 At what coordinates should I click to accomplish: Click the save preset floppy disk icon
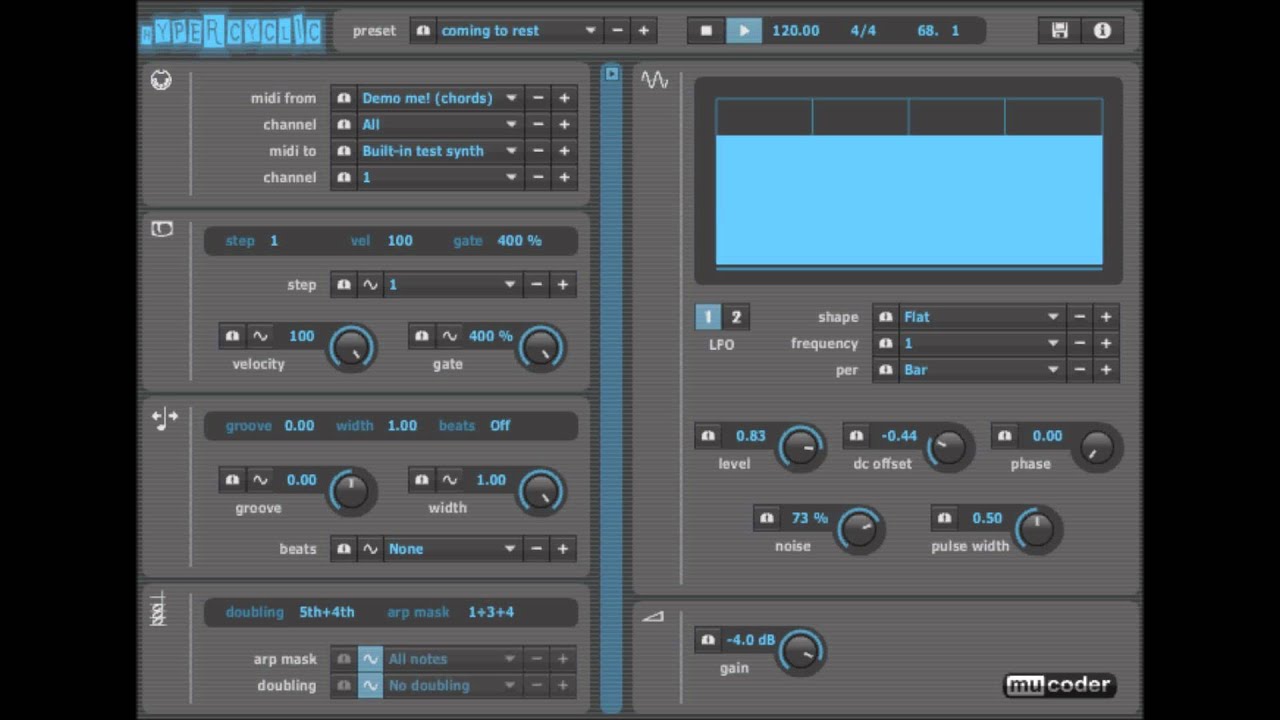pyautogui.click(x=1060, y=30)
